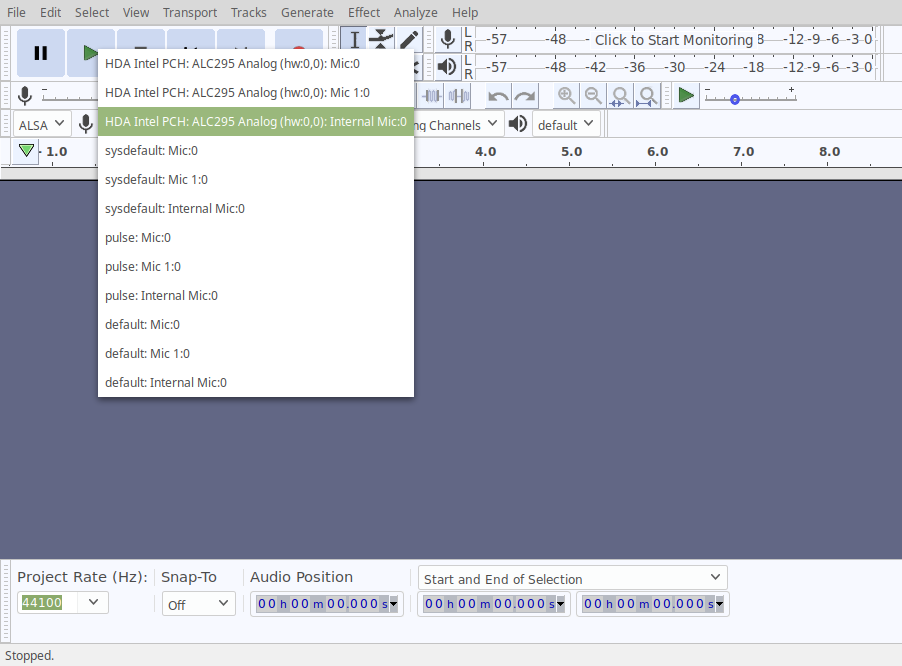Viewport: 902px width, 666px height.
Task: Choose 'pulse: Internal Mic:0' device
Action: pyautogui.click(x=256, y=296)
